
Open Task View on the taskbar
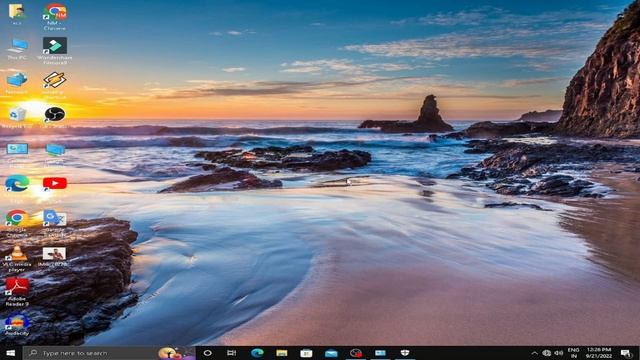click(x=231, y=353)
